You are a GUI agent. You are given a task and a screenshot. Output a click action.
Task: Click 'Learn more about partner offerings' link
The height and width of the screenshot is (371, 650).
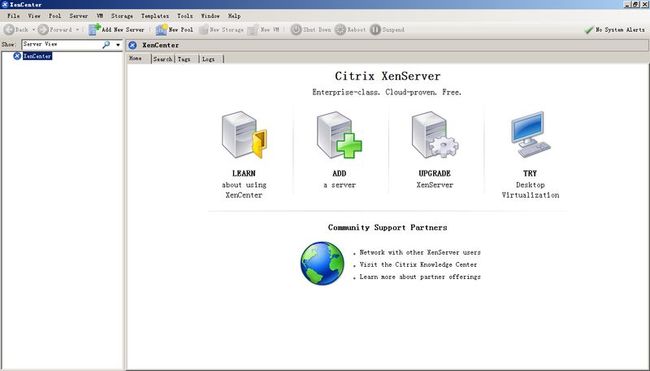coord(420,276)
